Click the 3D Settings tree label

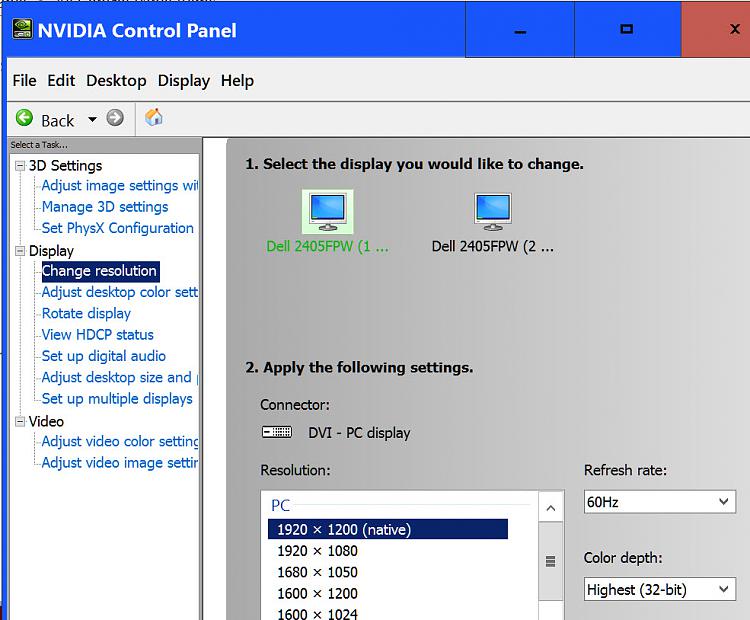click(x=66, y=166)
